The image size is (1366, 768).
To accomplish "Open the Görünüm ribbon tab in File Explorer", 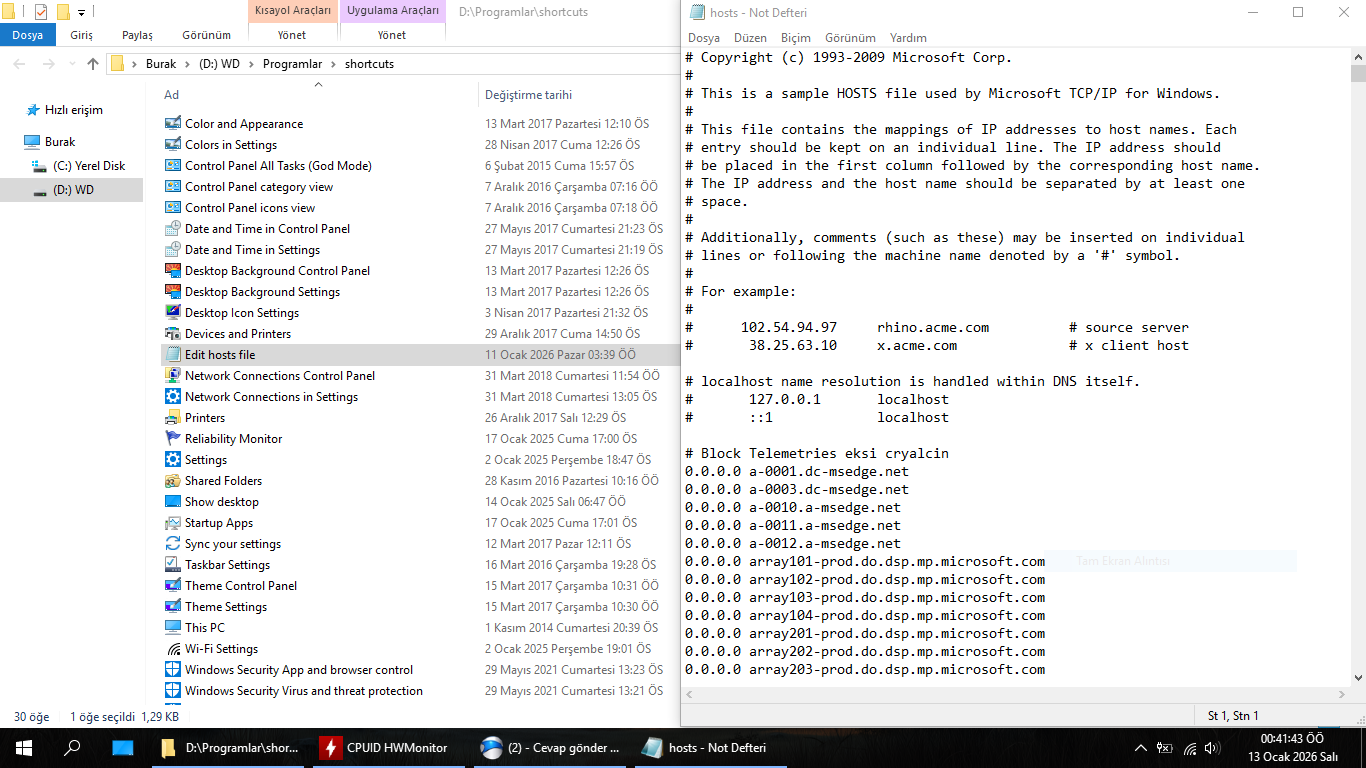I will pos(207,35).
